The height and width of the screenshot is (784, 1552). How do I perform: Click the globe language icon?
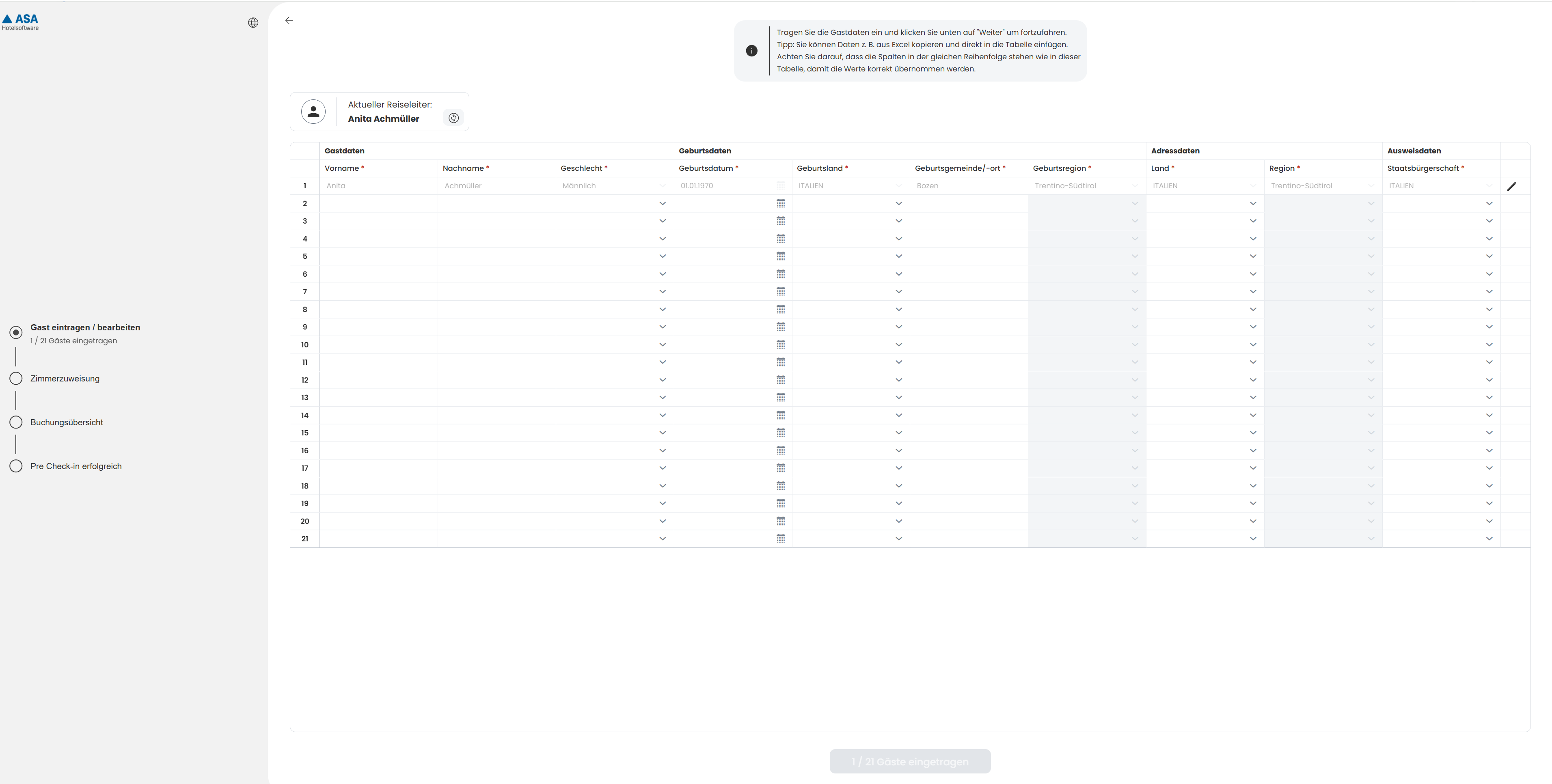pos(253,23)
